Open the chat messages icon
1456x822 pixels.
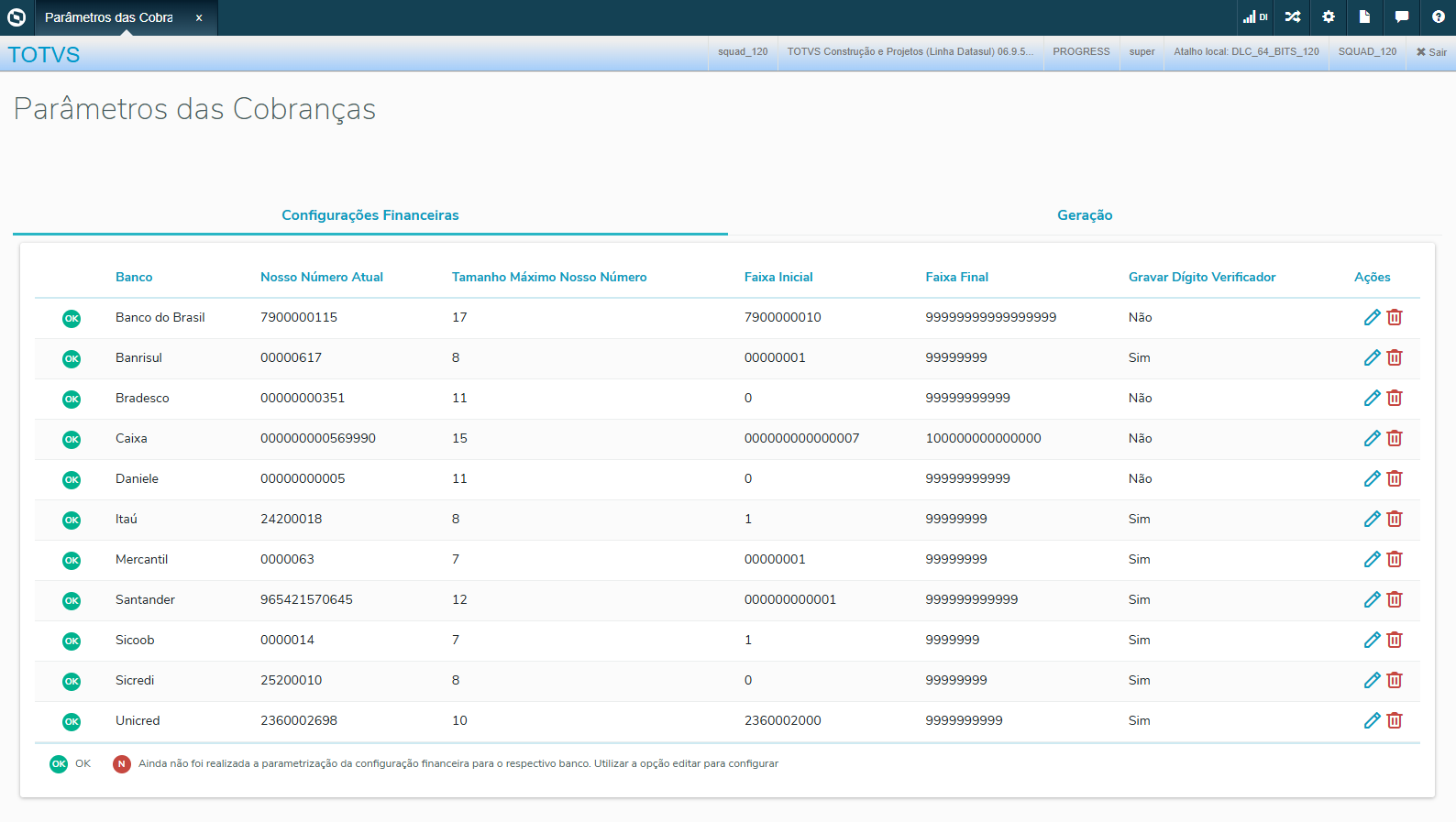1402,16
